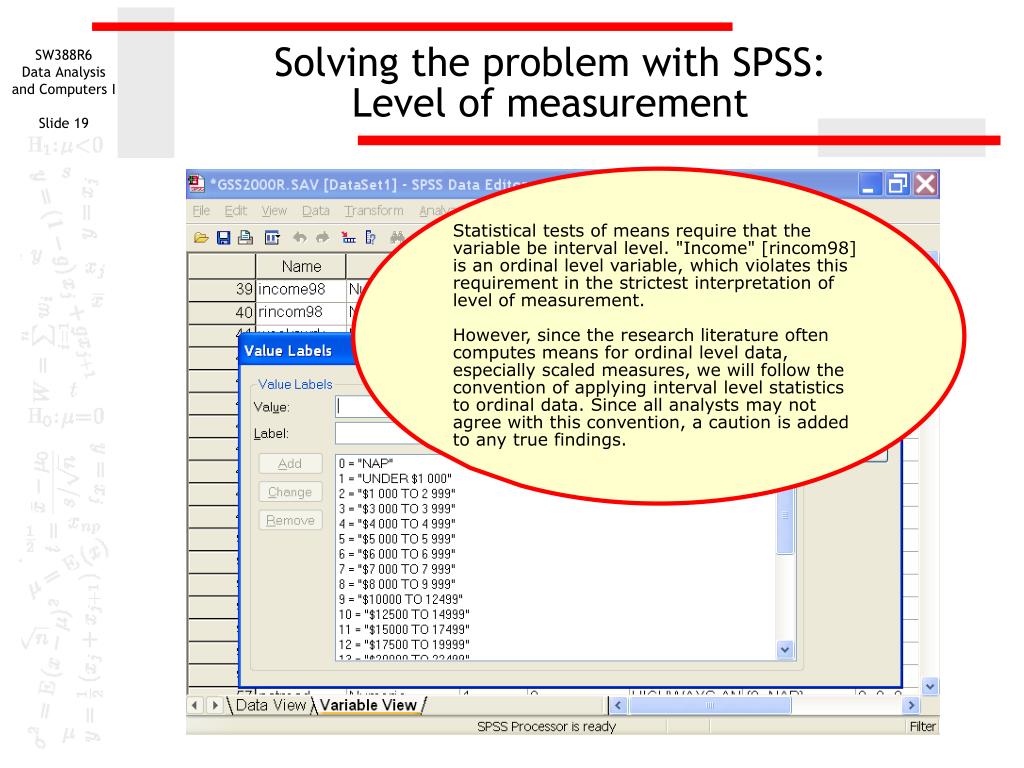Click the Redo arrow in toolbar
This screenshot has height=768, width=1024.
click(322, 238)
